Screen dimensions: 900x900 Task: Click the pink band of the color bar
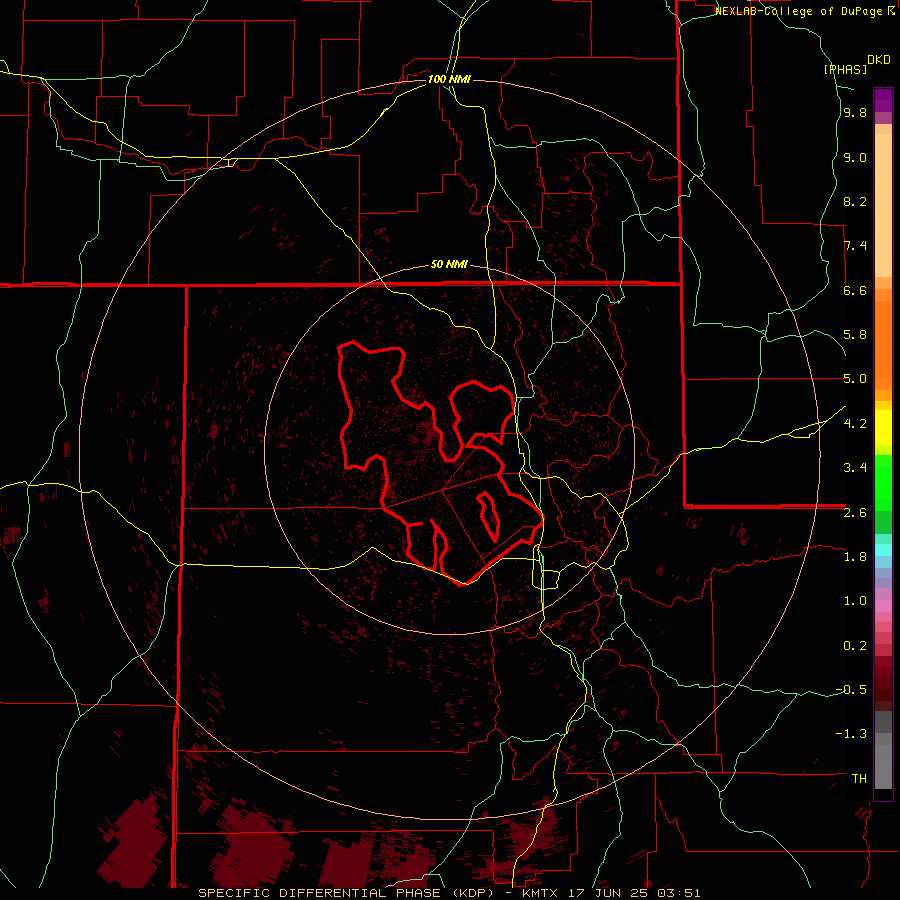(883, 606)
